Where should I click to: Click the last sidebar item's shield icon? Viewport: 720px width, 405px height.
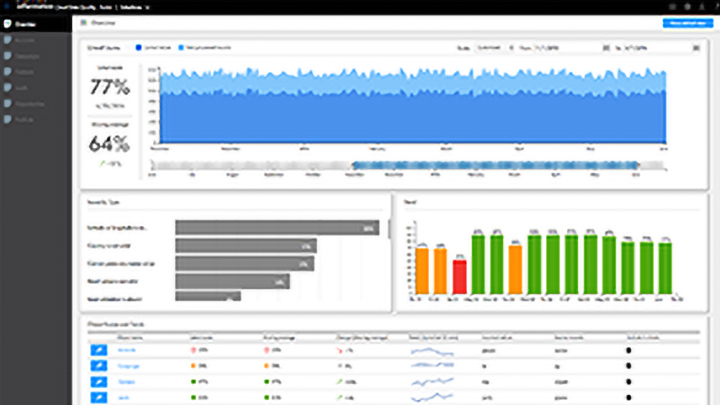(7, 119)
